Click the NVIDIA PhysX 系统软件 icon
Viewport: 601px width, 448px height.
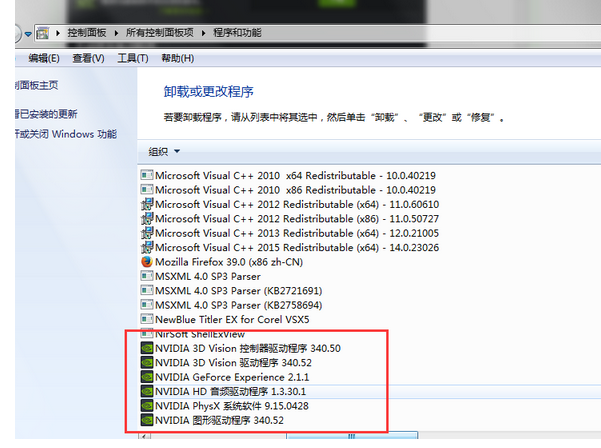tap(147, 406)
